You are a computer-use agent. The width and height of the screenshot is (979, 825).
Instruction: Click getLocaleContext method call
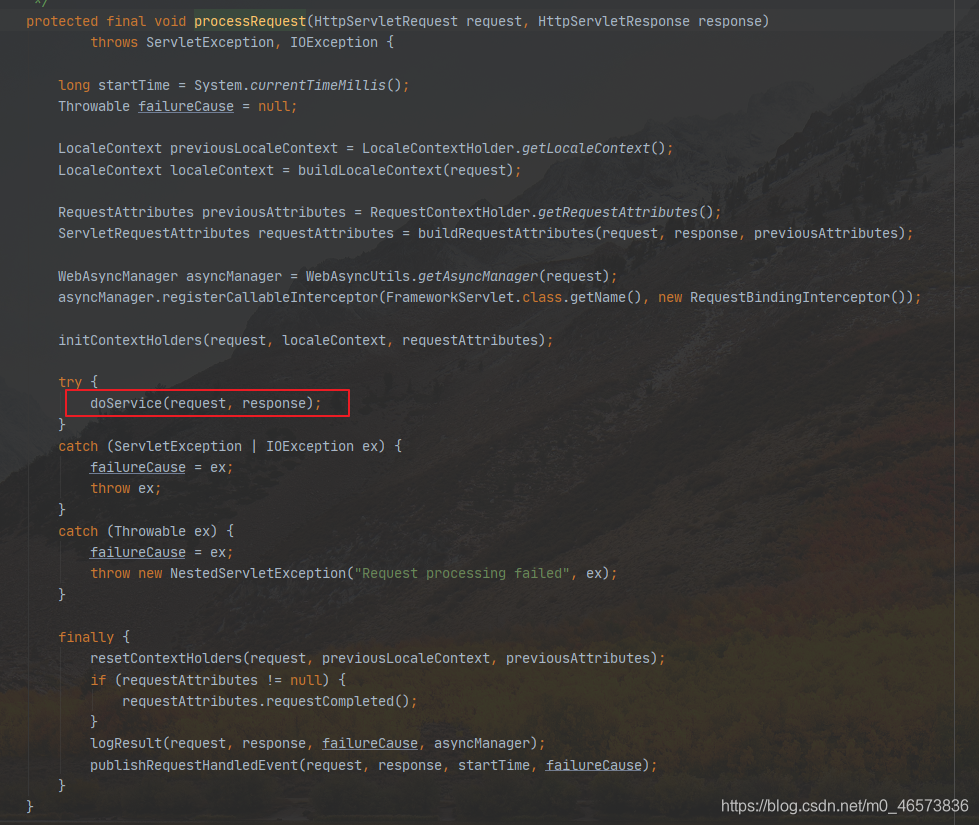pos(586,149)
